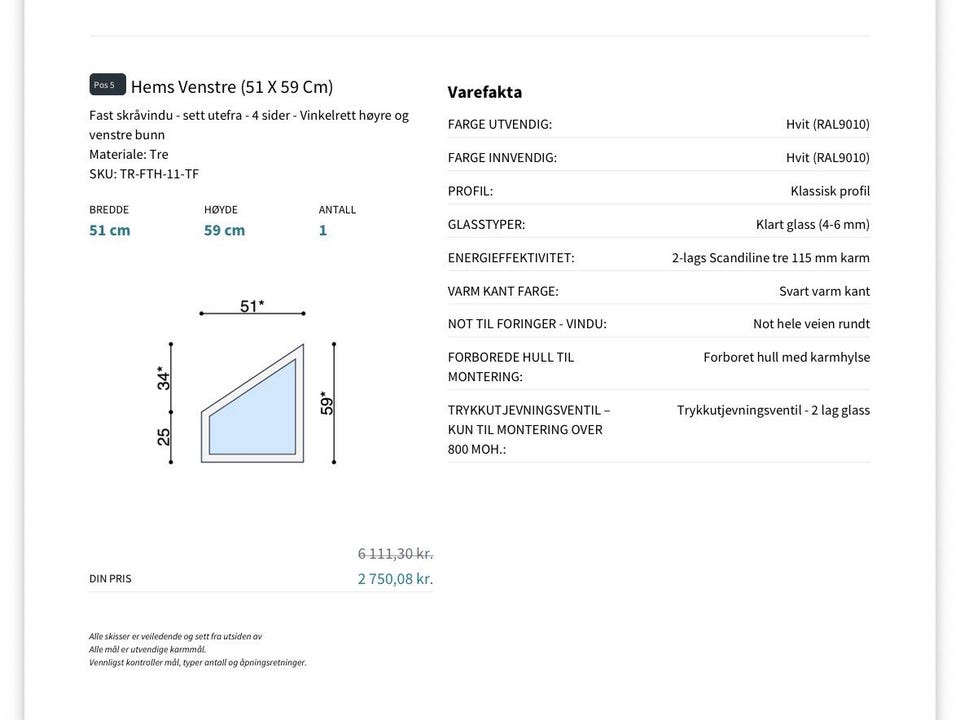
Task: Click the quantity value '1' under ANTALL
Action: pyautogui.click(x=323, y=230)
